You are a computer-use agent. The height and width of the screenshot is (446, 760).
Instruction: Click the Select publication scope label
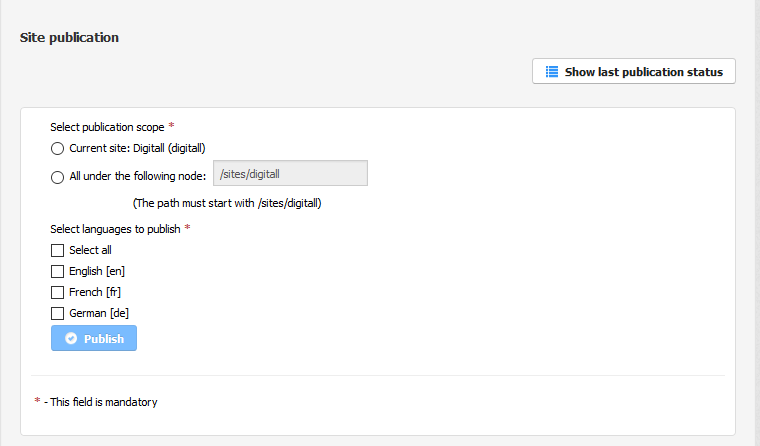click(107, 127)
